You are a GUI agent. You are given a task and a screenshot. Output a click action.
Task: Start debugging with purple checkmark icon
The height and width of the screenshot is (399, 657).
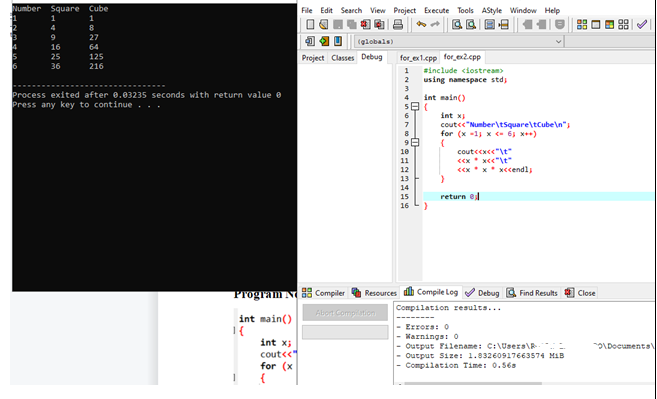(x=642, y=24)
